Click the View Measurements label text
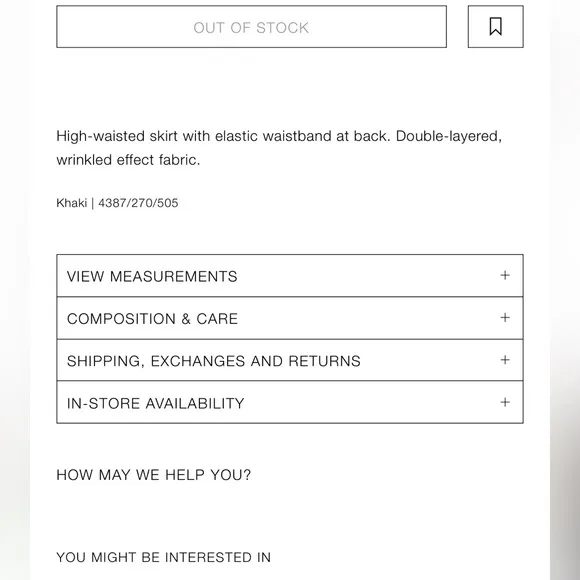580x580 pixels. pyautogui.click(x=152, y=276)
